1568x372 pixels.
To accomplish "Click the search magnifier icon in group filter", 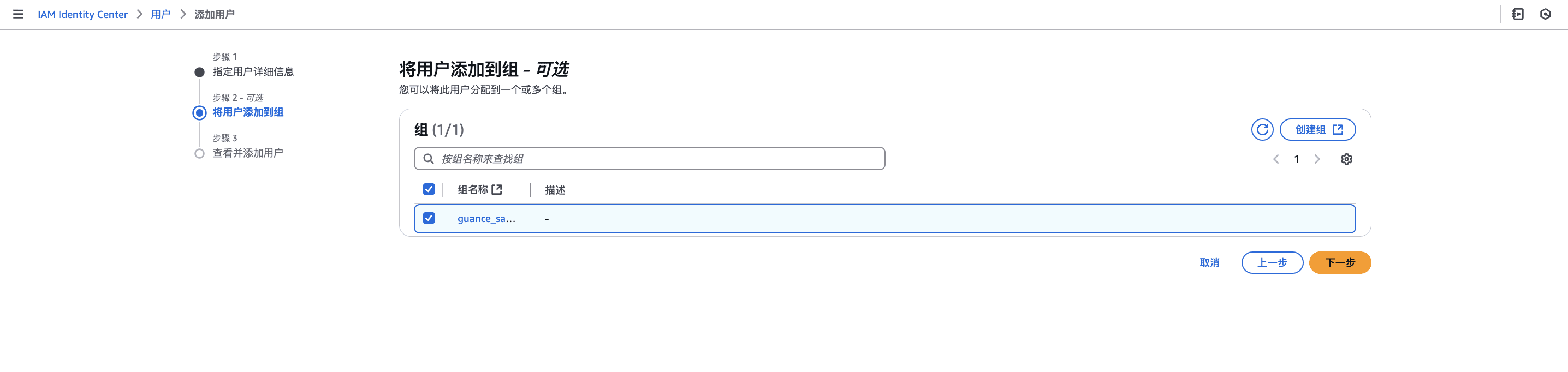I will click(x=429, y=159).
